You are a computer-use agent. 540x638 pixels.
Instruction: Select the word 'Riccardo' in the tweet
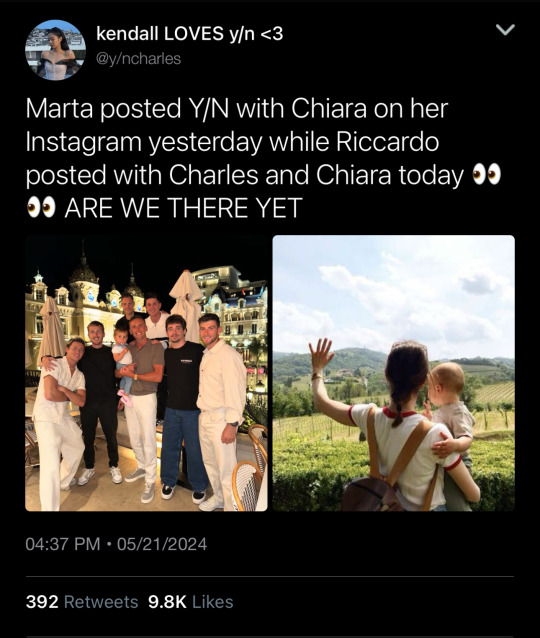pyautogui.click(x=388, y=142)
